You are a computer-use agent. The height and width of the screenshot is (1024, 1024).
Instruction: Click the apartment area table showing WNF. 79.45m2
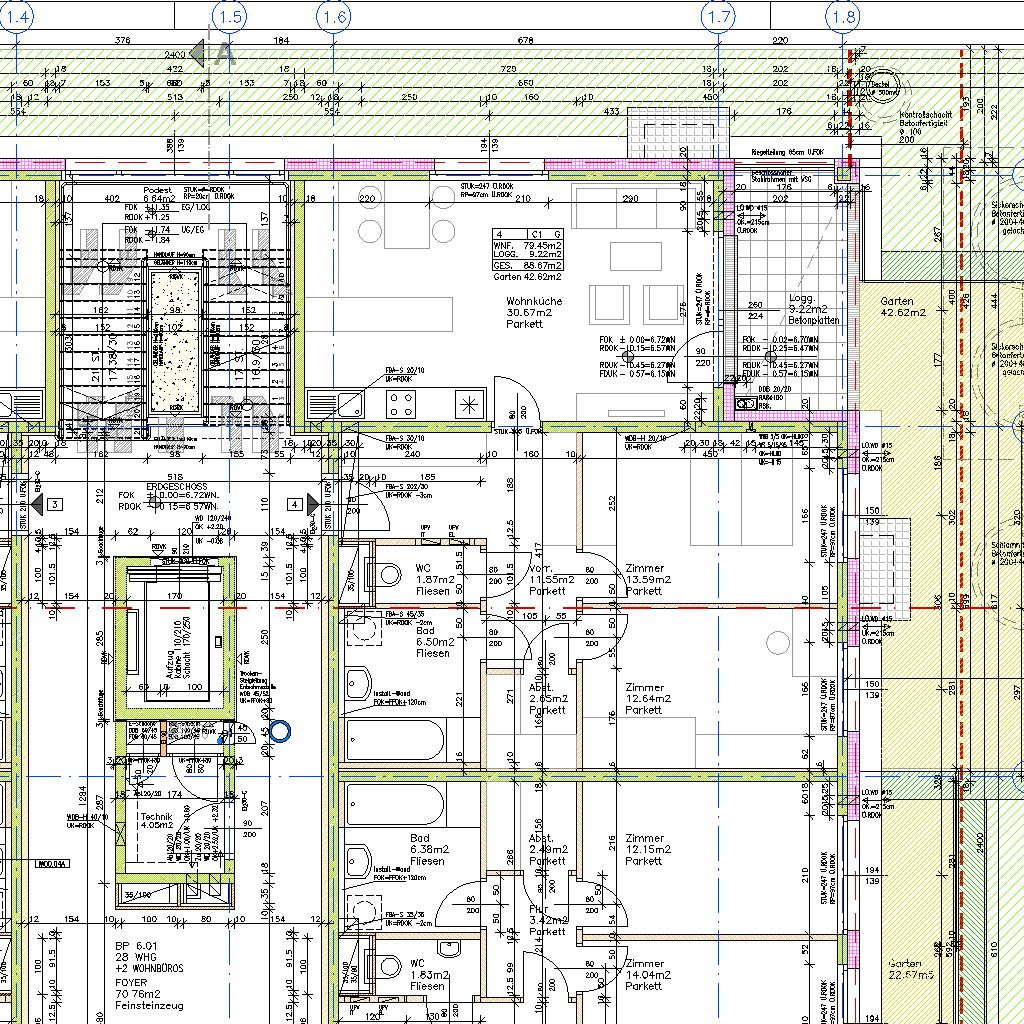(x=527, y=250)
